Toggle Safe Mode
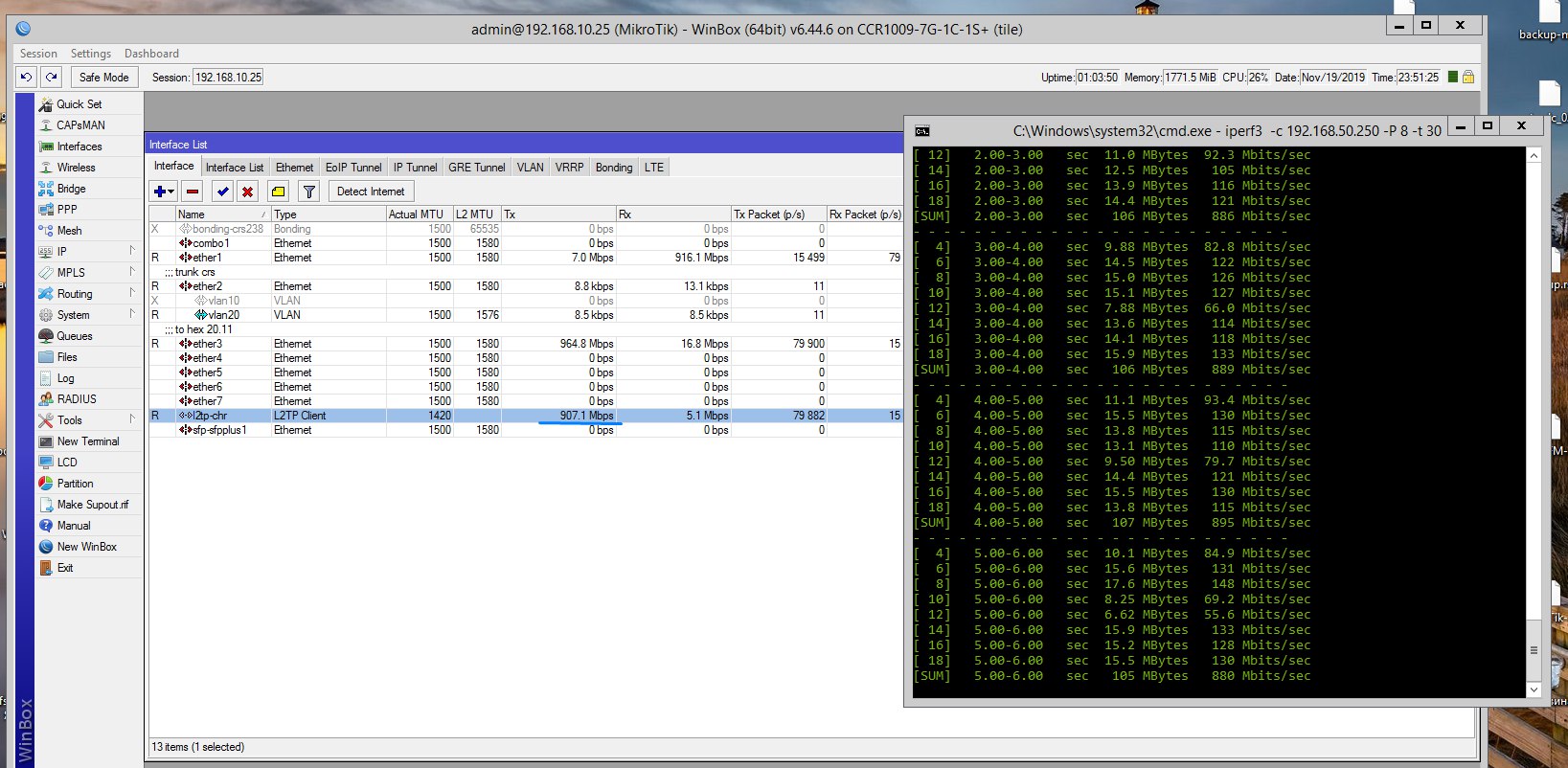 103,77
